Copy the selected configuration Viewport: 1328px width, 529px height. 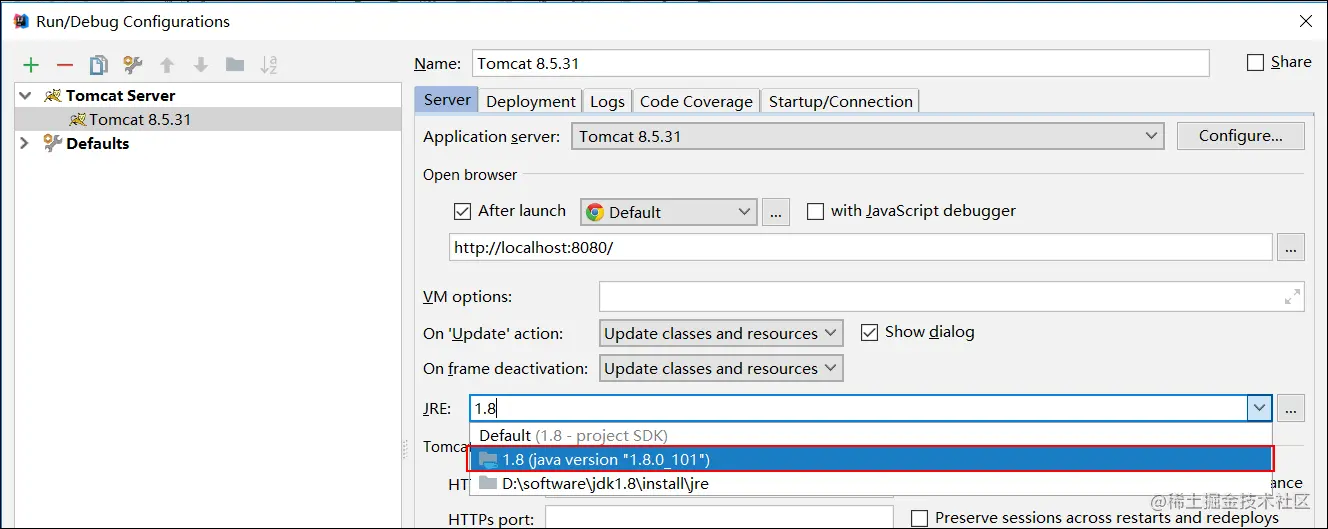(98, 65)
